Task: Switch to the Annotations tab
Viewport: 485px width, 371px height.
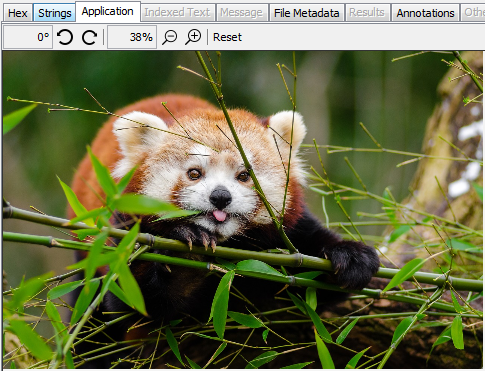Action: 425,13
